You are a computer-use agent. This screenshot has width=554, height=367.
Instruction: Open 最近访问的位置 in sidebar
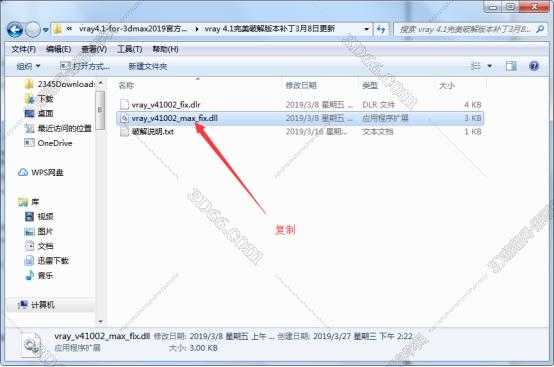click(65, 128)
